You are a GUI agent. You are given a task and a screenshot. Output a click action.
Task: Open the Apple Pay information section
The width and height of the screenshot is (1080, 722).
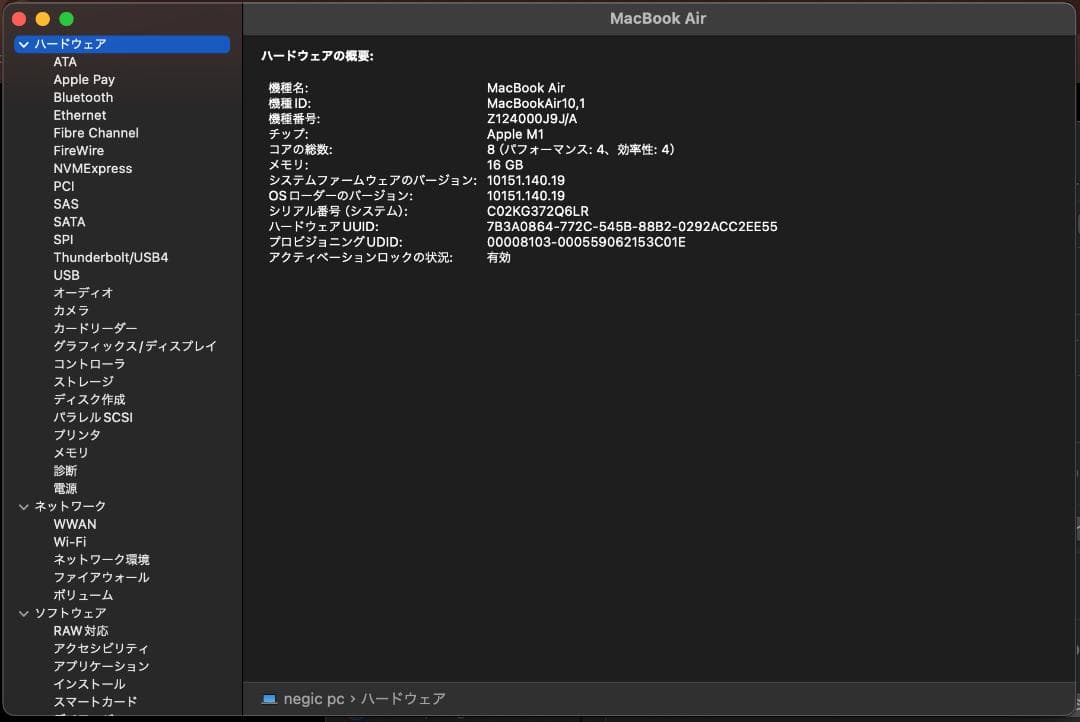tap(84, 79)
